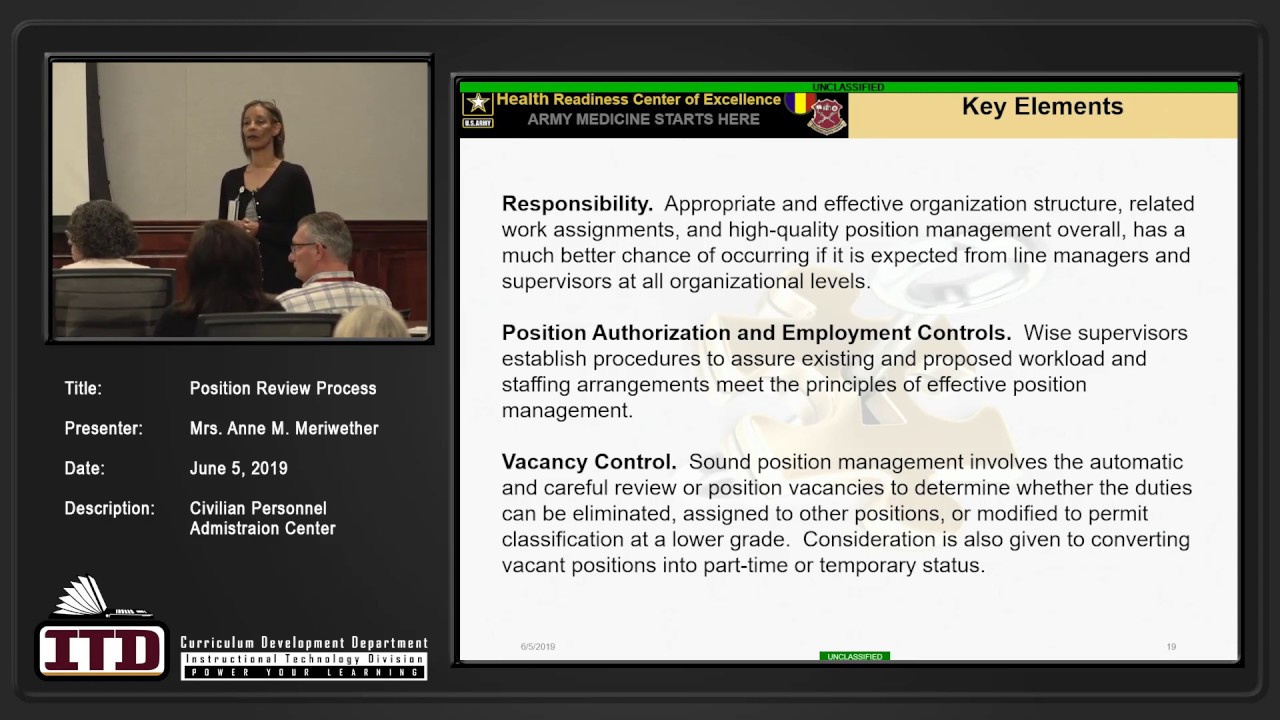Image resolution: width=1280 pixels, height=720 pixels.
Task: Click the 'Date:' label
Action: point(84,468)
